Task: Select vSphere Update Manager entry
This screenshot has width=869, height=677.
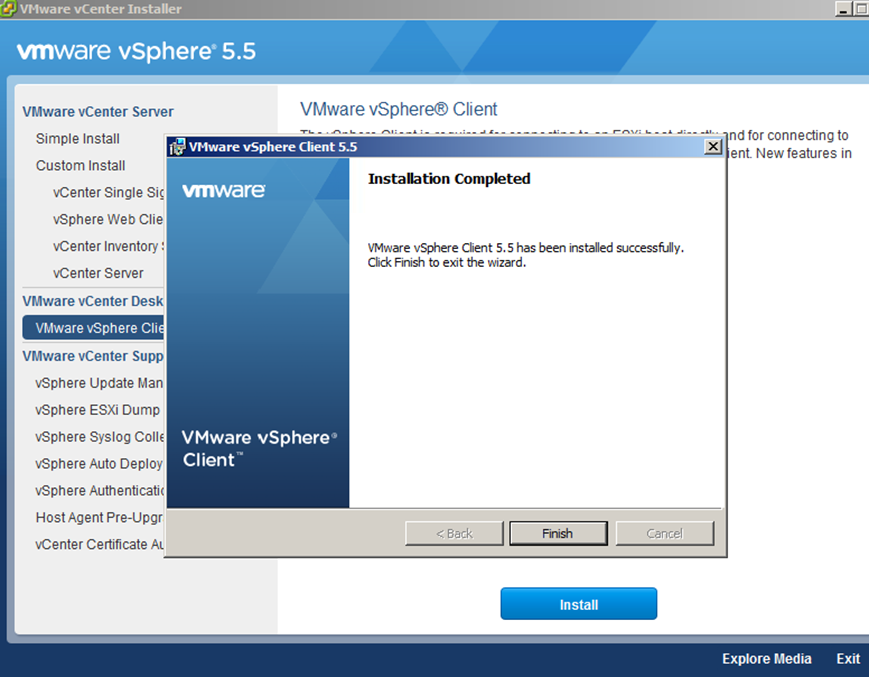Action: point(99,383)
